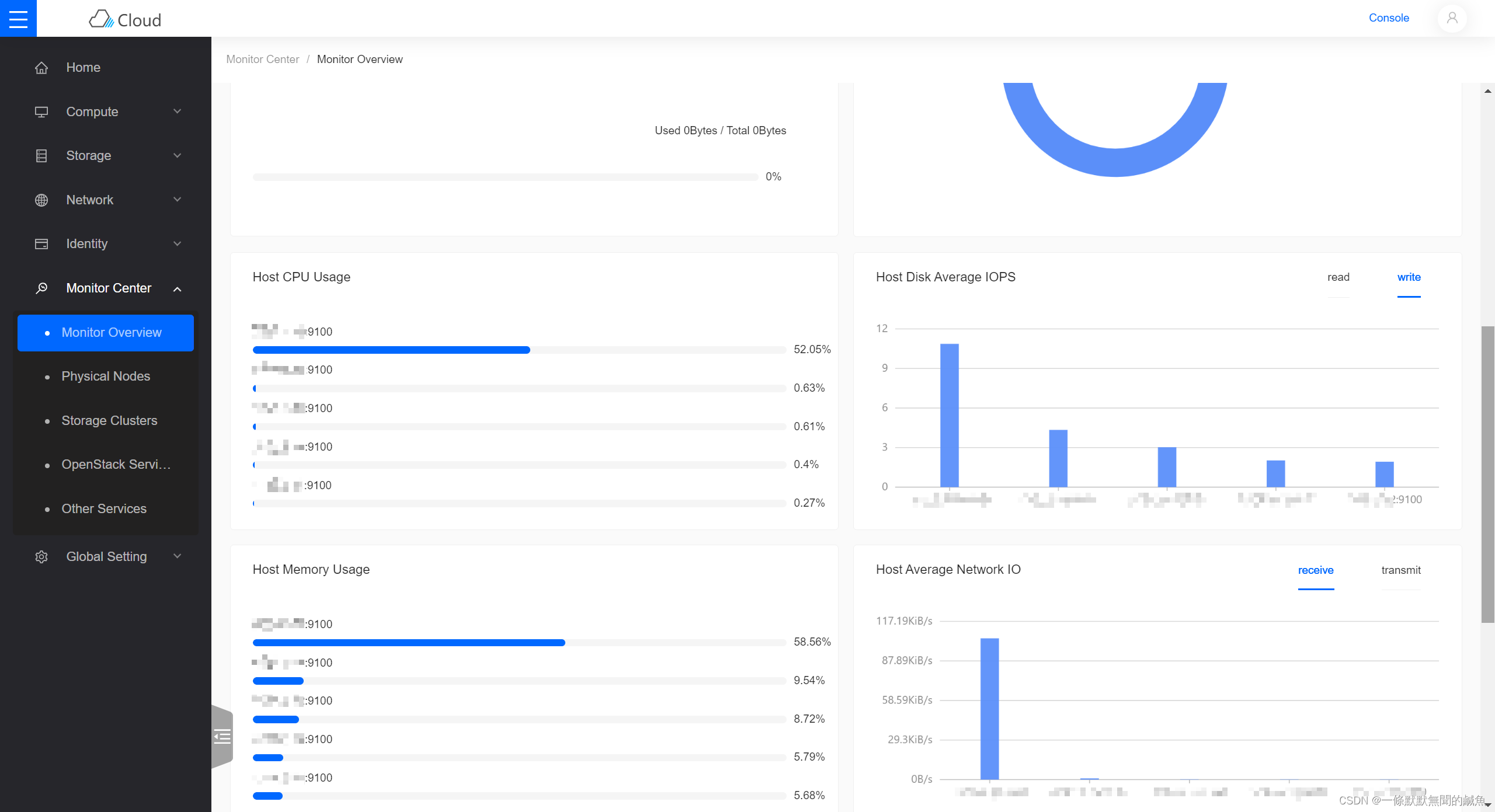Switch Network IO chart to transmit tab
The height and width of the screenshot is (812, 1495).
[x=1401, y=570]
